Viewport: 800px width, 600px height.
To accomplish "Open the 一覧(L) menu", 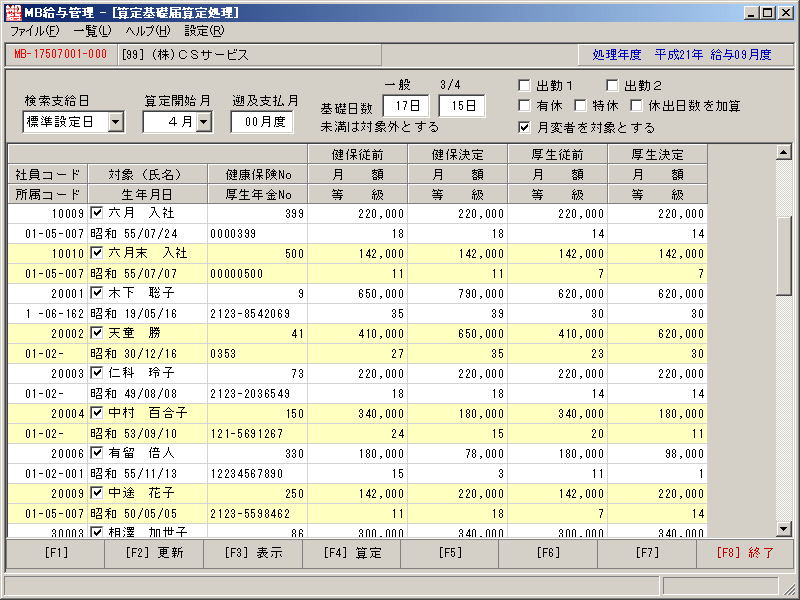I will (92, 31).
